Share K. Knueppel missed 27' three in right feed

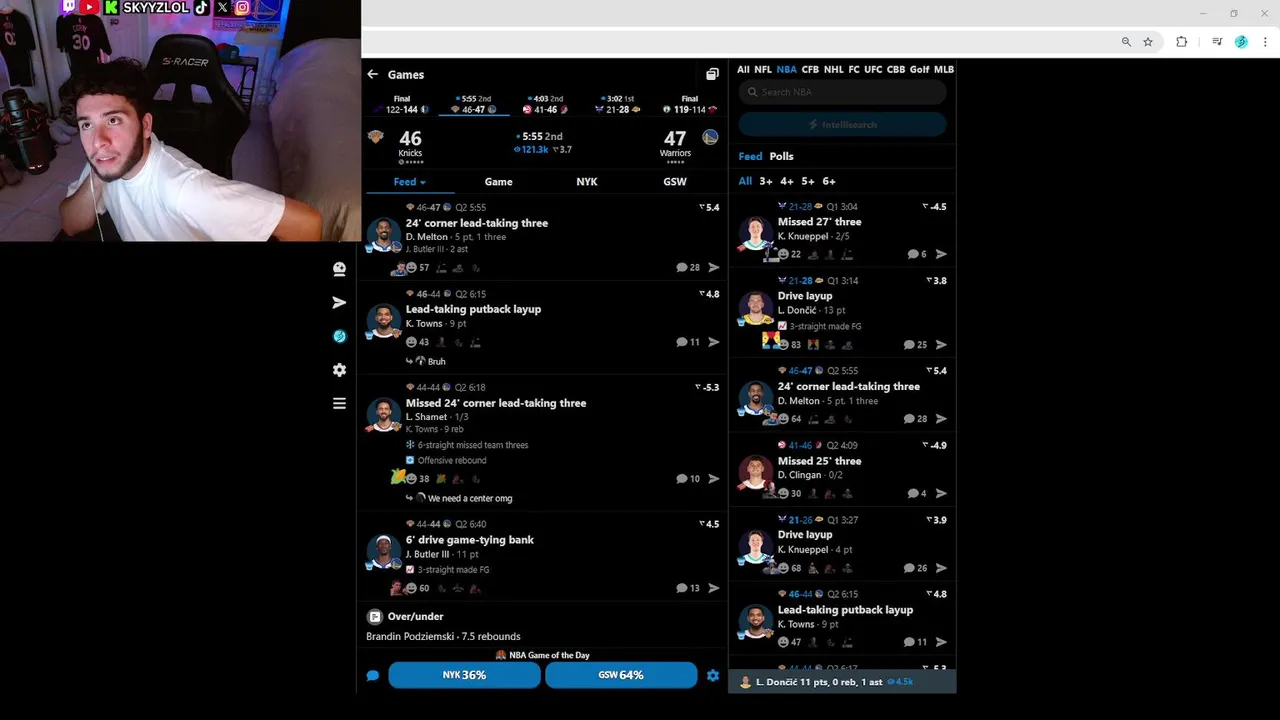tap(941, 254)
